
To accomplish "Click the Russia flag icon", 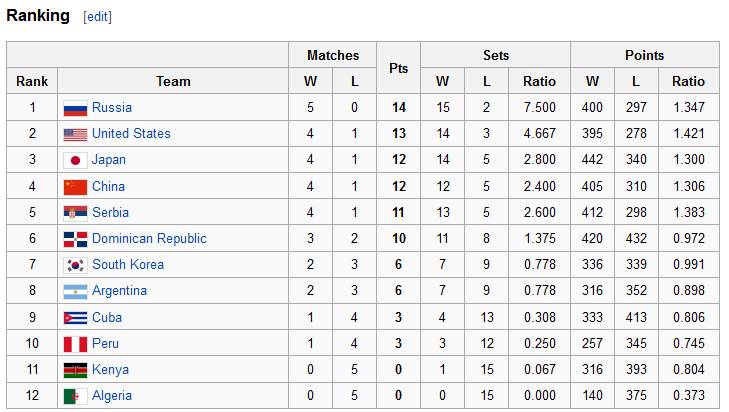I will (x=75, y=108).
